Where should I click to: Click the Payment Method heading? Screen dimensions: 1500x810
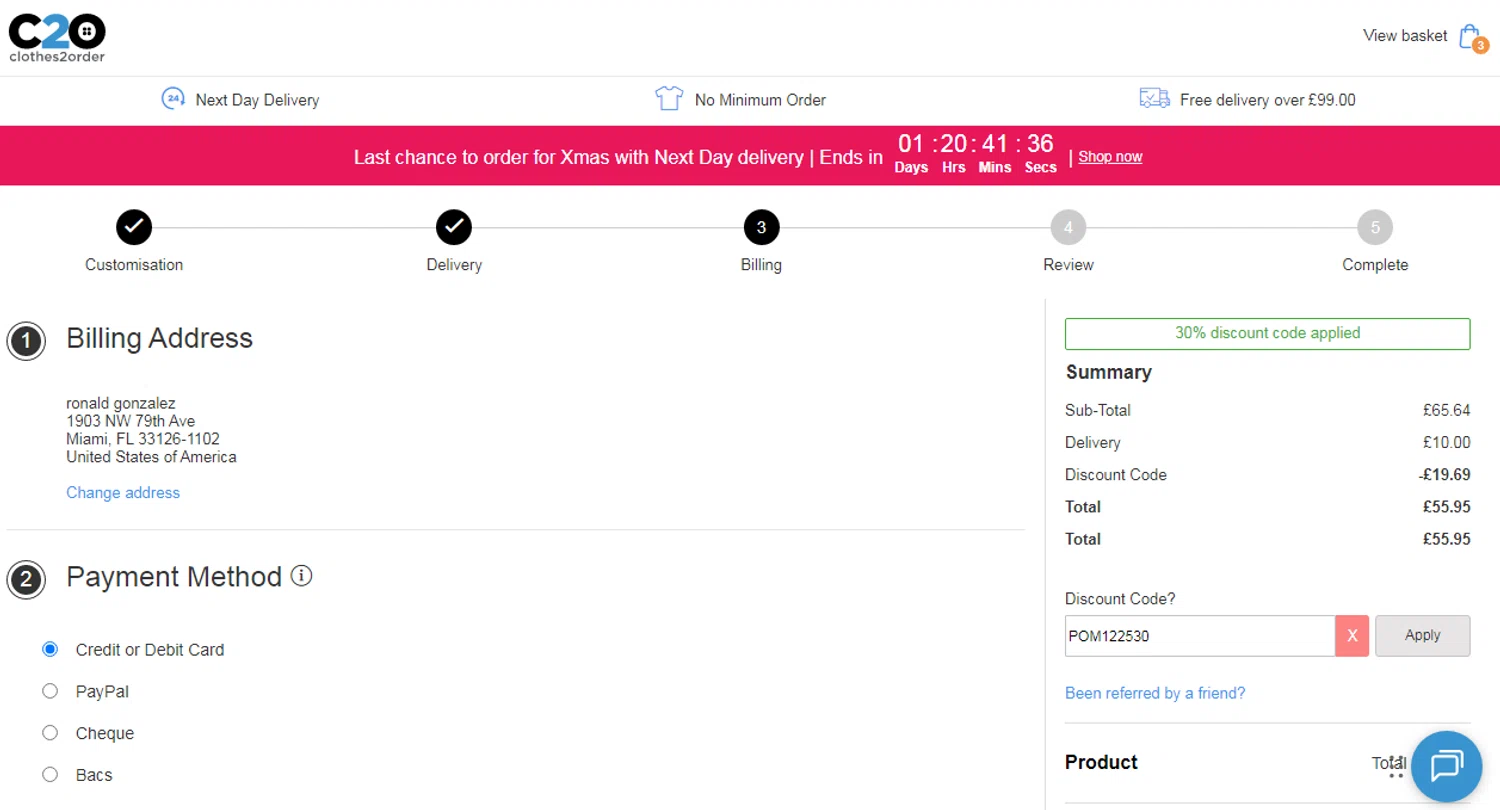coord(174,577)
